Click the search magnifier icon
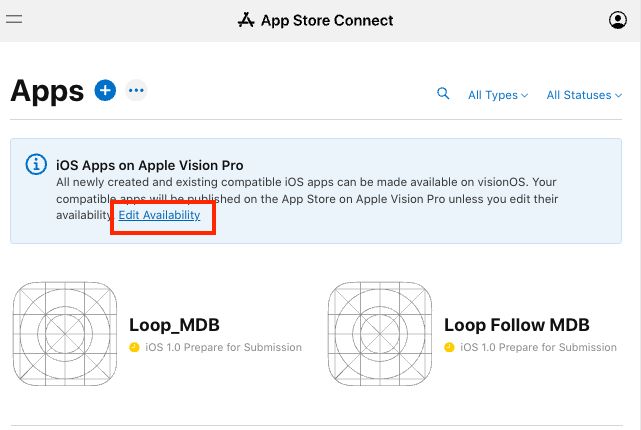The height and width of the screenshot is (430, 641). pos(444,94)
